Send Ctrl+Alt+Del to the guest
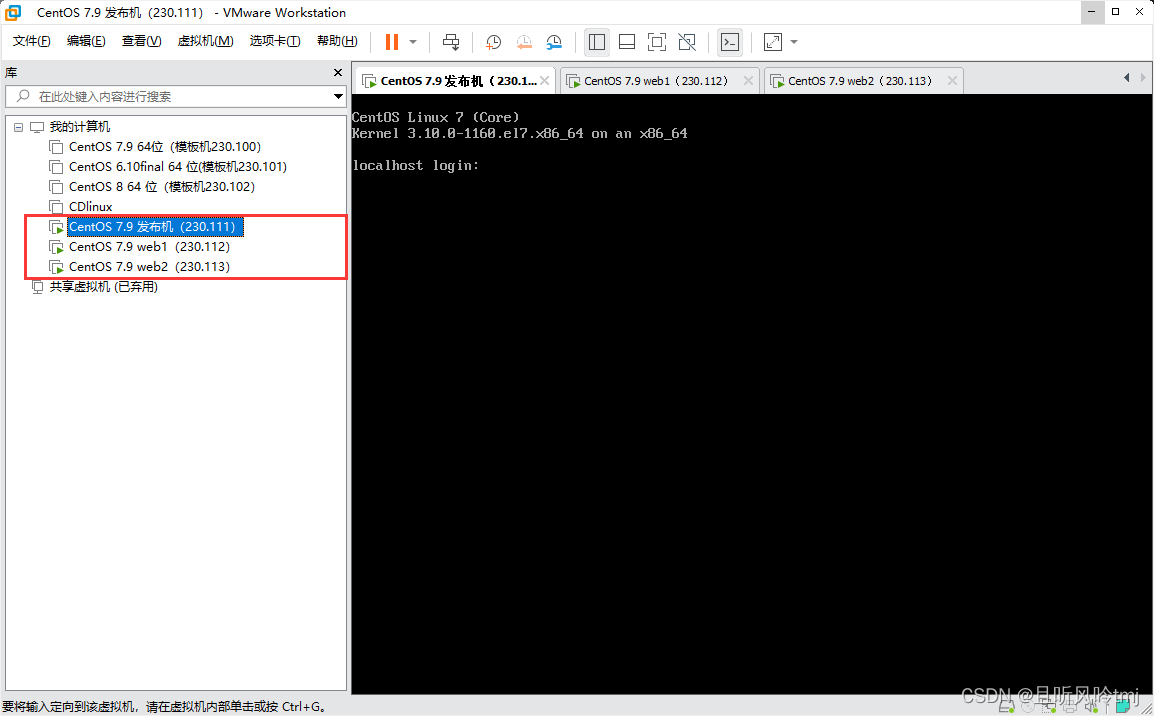Screen dimensions: 1154x716 (x=451, y=42)
